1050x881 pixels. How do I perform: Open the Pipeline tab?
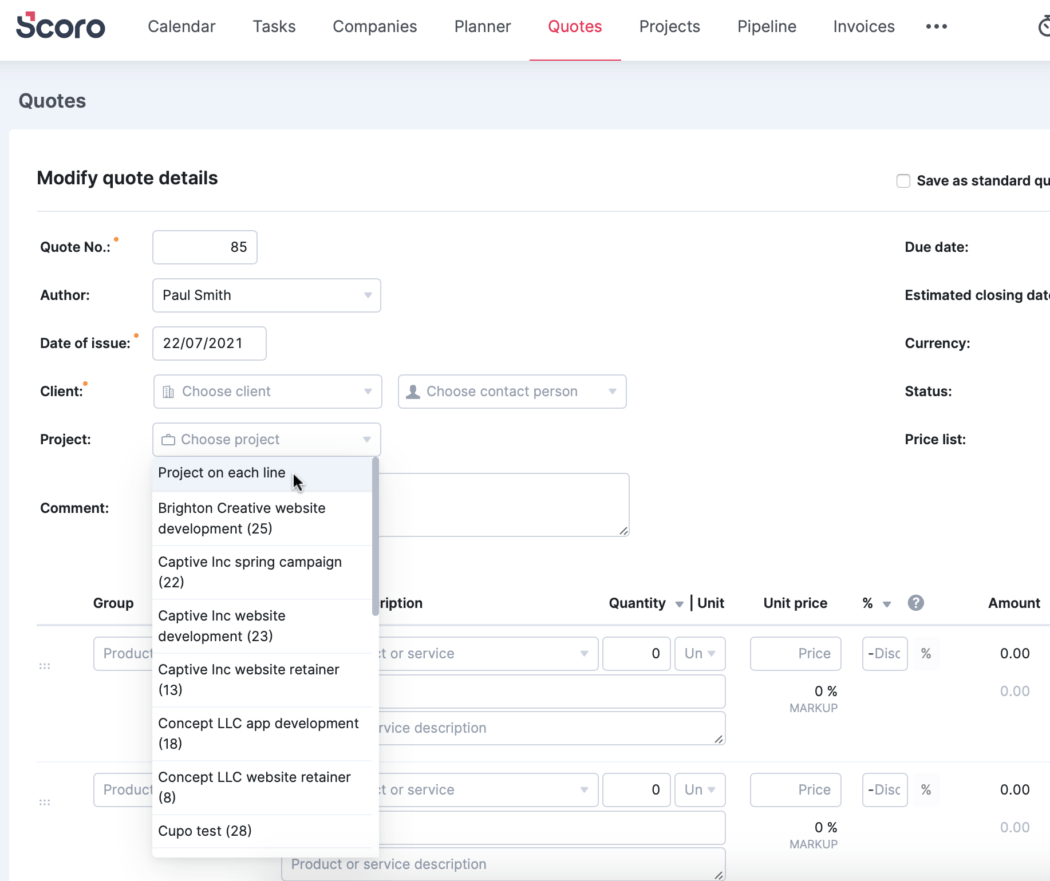tap(767, 27)
